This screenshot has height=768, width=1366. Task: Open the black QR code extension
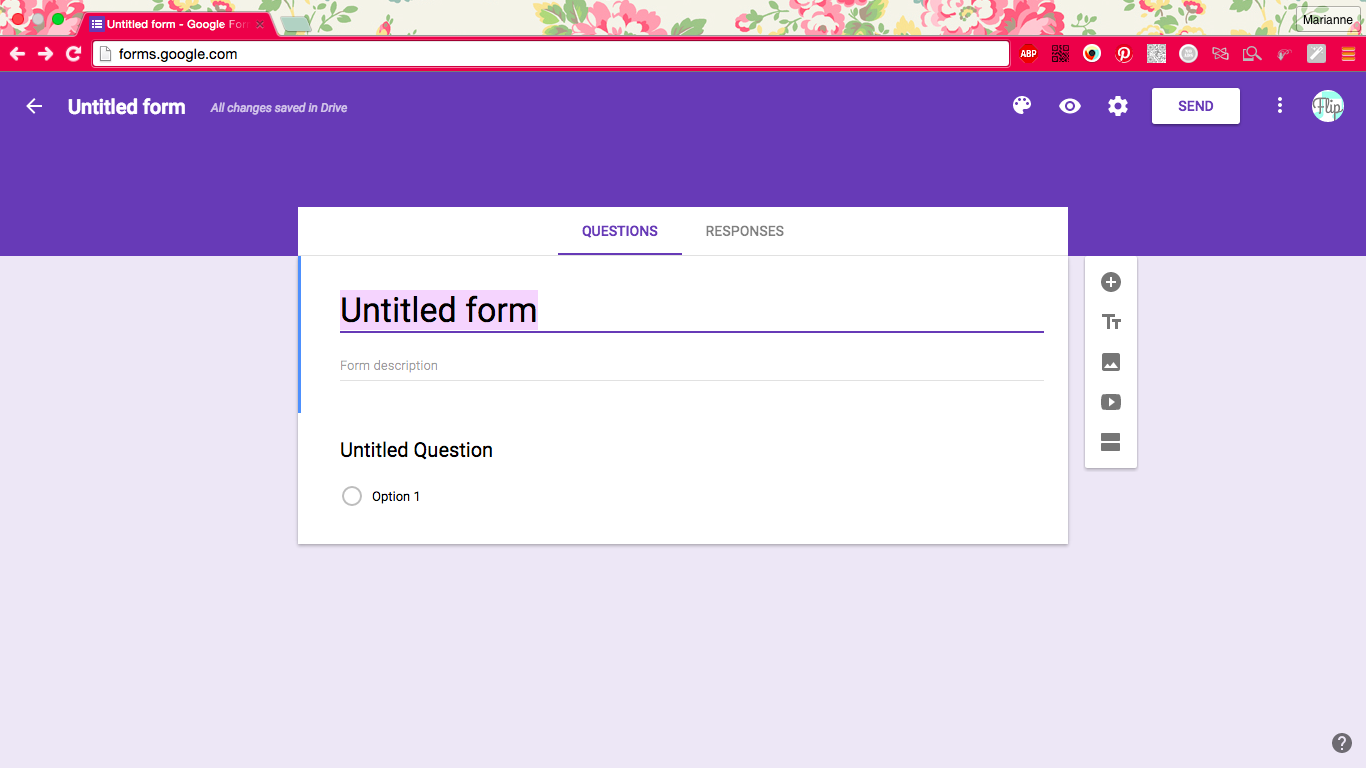[1061, 54]
